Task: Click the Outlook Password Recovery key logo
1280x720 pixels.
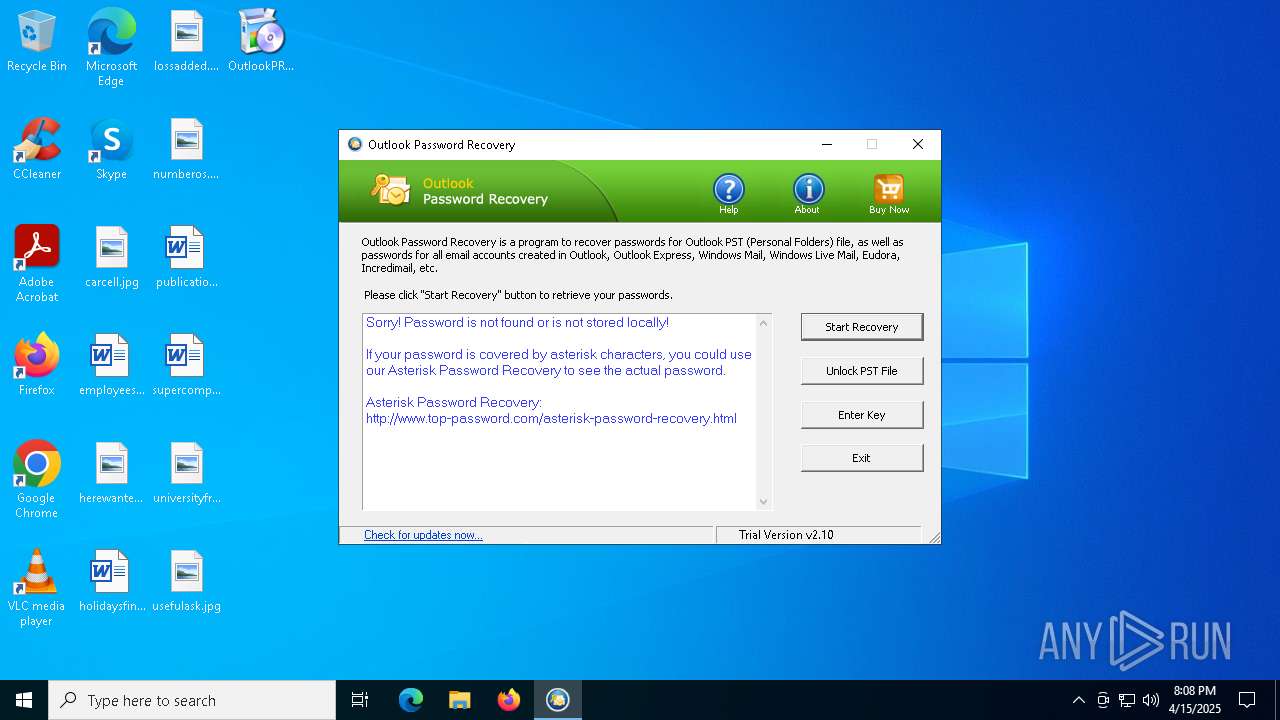Action: [390, 188]
